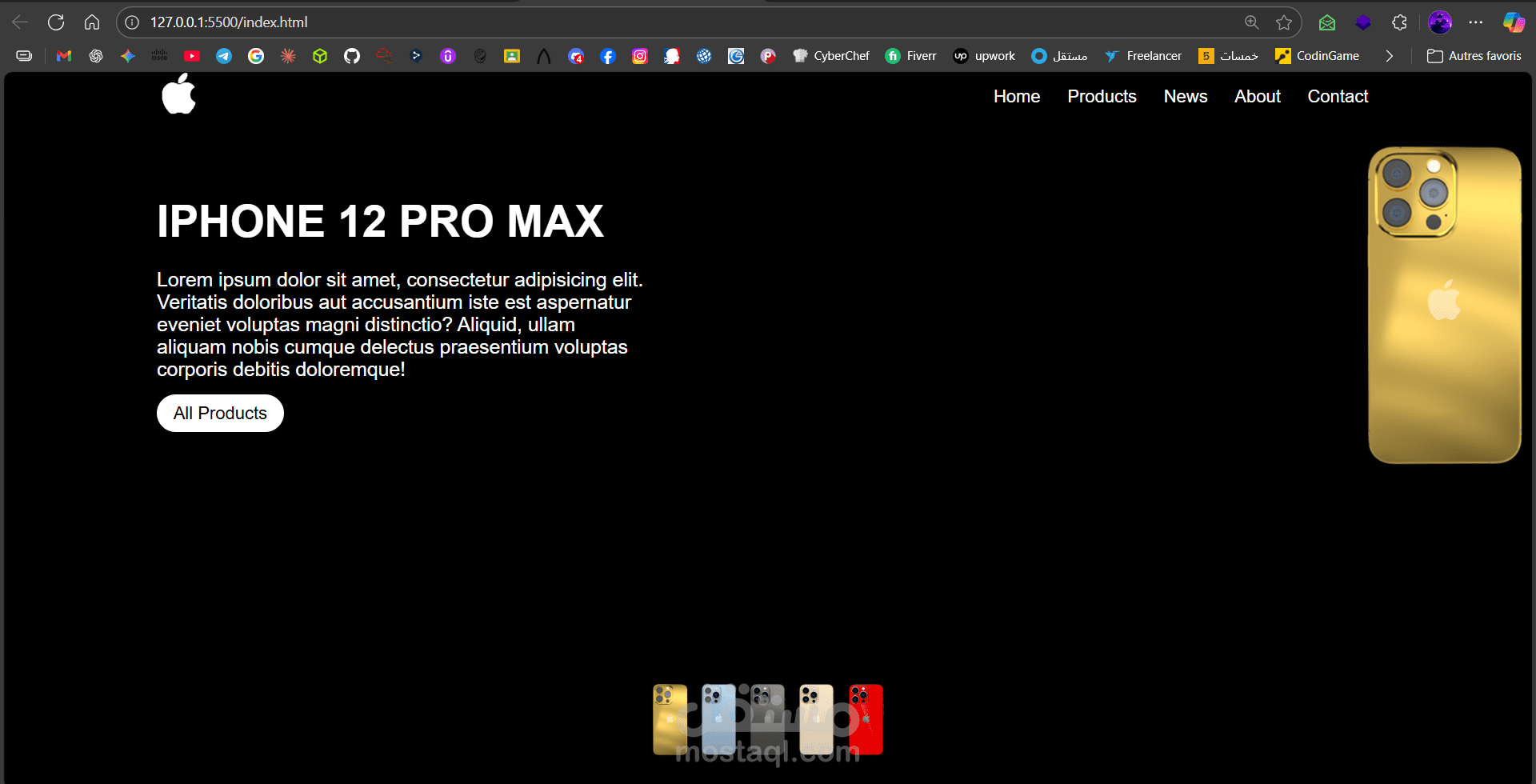The width and height of the screenshot is (1536, 784).
Task: Click the browser refresh button
Action: click(56, 22)
